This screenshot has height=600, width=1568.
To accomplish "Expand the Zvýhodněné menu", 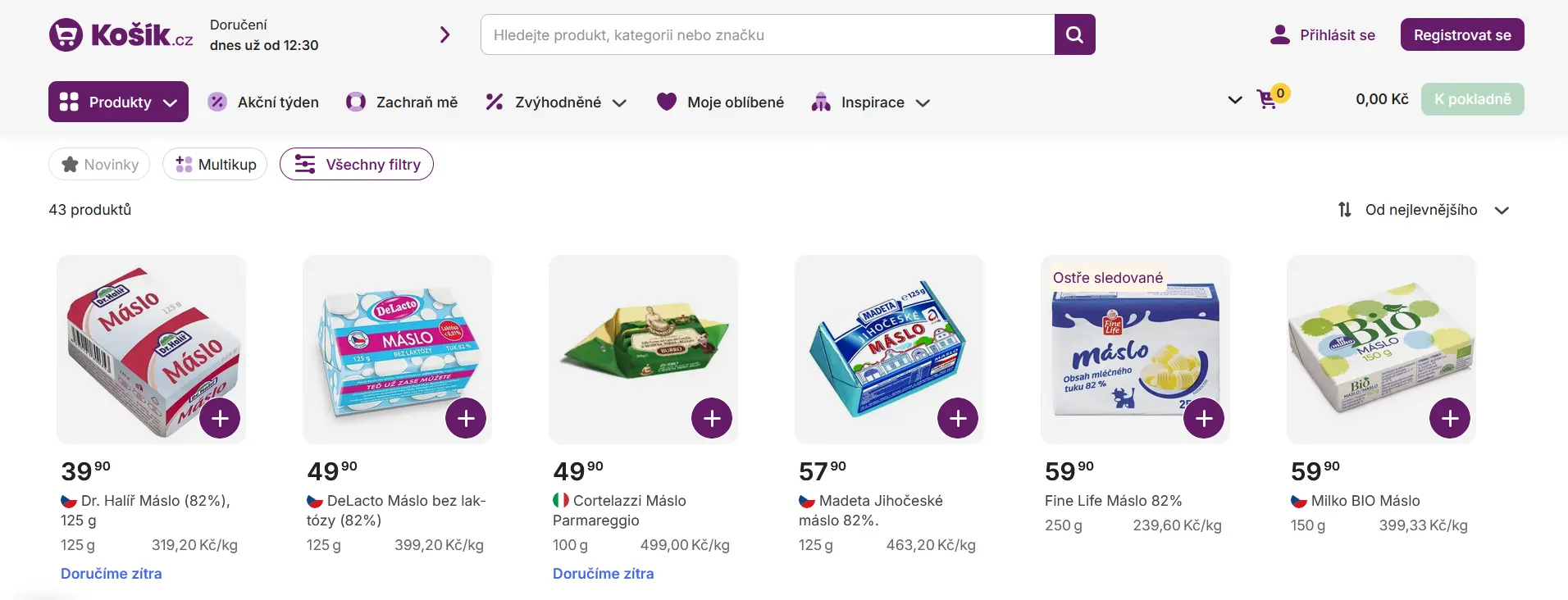I will tap(556, 102).
